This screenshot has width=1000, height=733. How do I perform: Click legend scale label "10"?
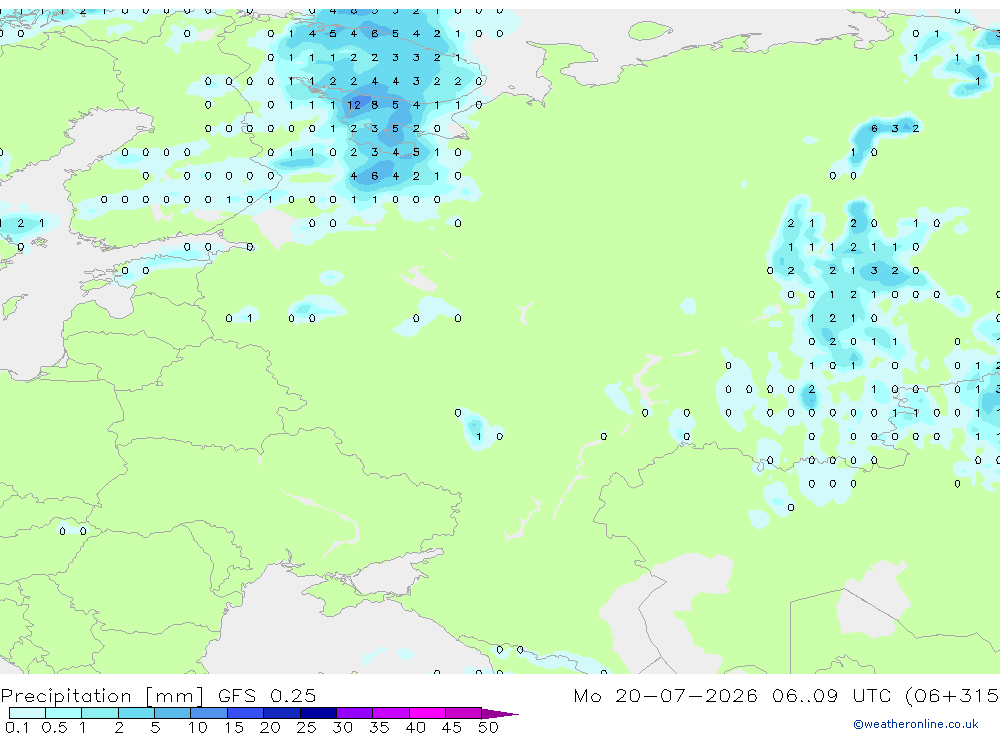[198, 727]
